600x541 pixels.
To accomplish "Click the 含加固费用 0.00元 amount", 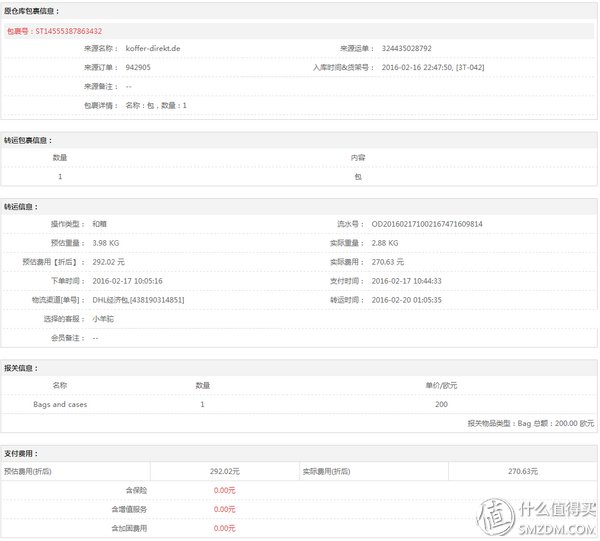I will click(224, 528).
